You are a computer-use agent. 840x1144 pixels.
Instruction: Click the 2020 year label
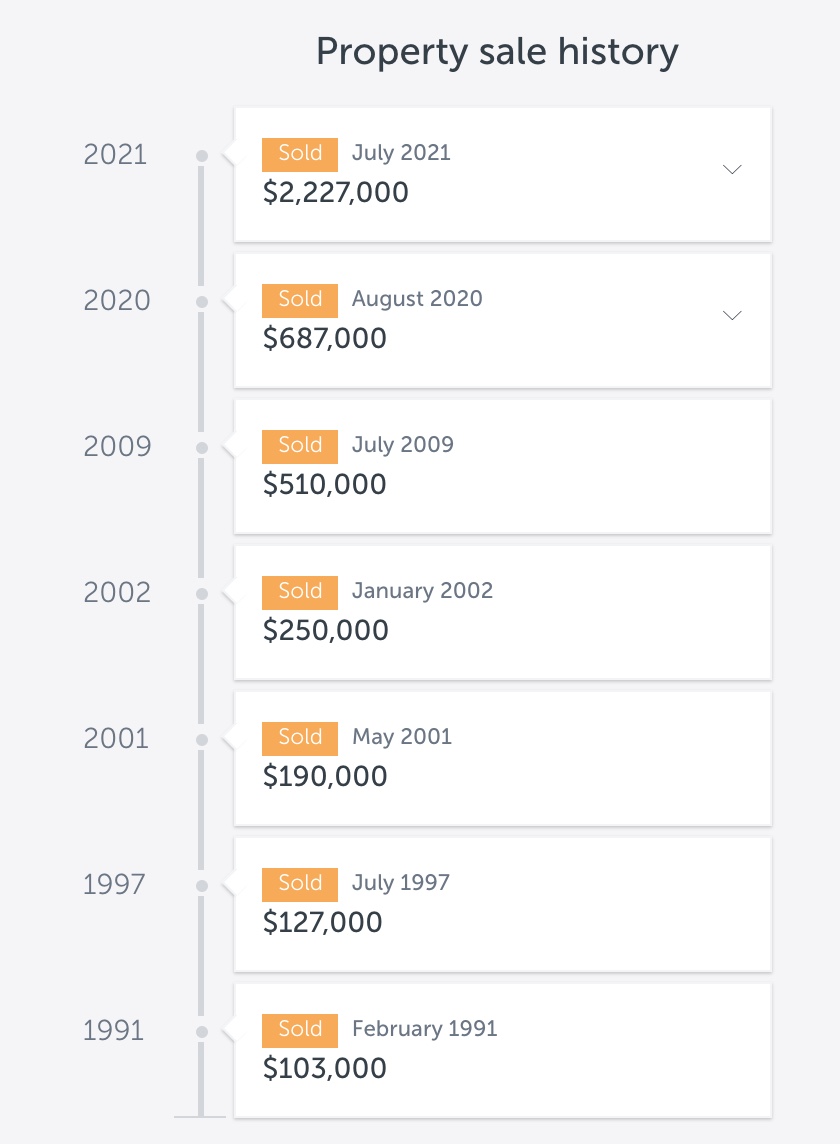(116, 301)
